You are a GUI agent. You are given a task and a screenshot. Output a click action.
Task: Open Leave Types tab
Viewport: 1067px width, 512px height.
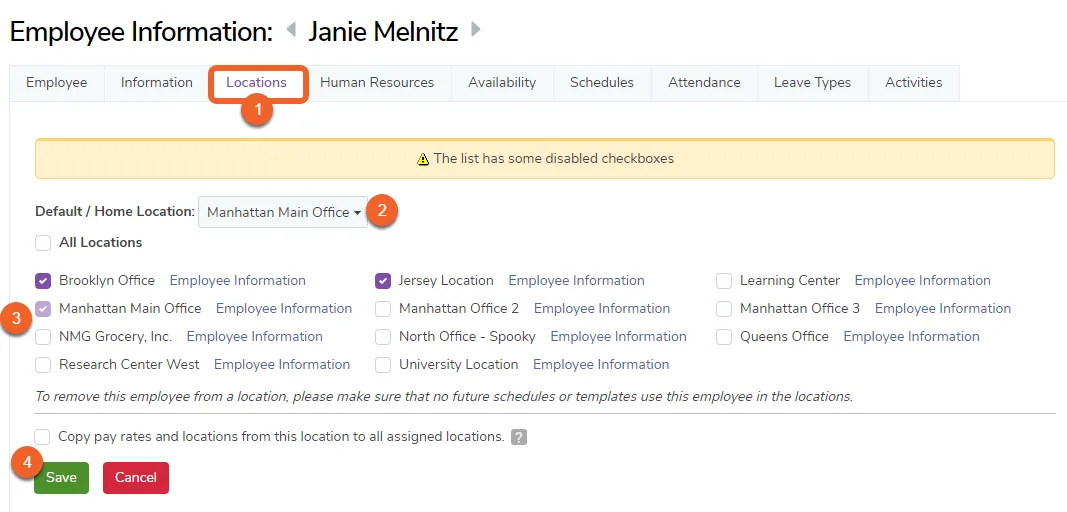coord(812,82)
